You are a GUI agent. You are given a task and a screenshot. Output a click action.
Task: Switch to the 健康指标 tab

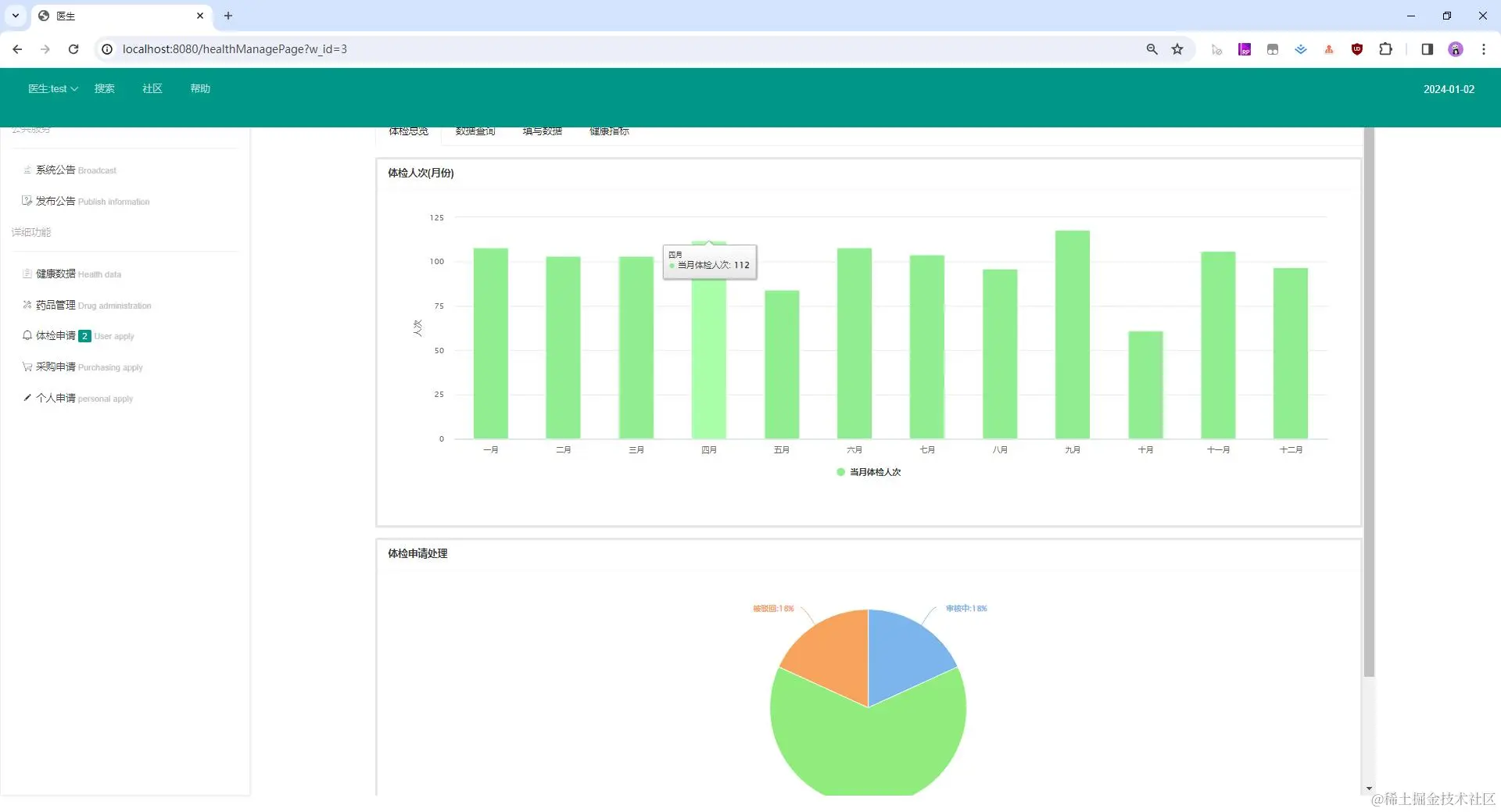click(x=609, y=132)
